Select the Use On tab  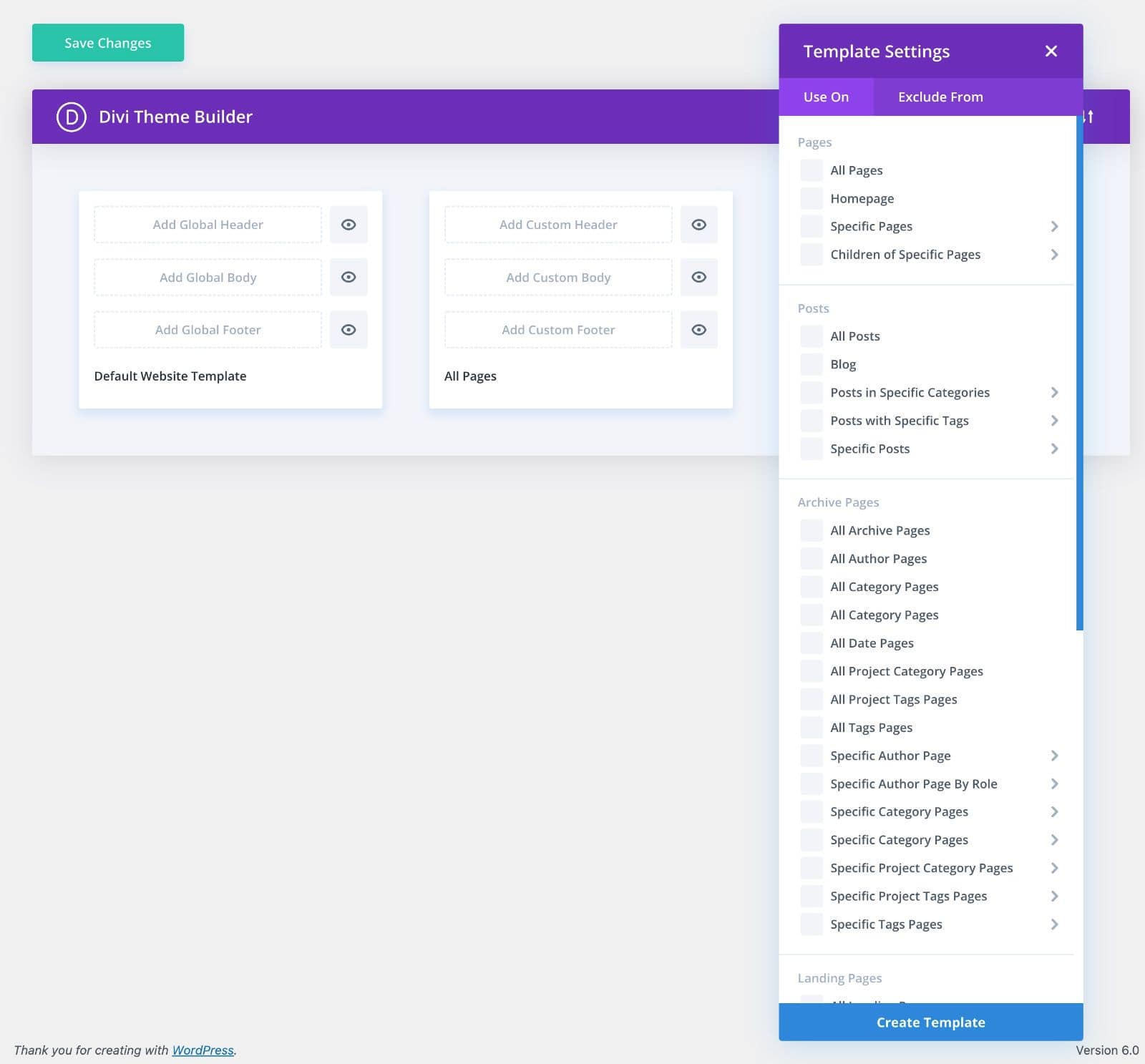tap(826, 97)
